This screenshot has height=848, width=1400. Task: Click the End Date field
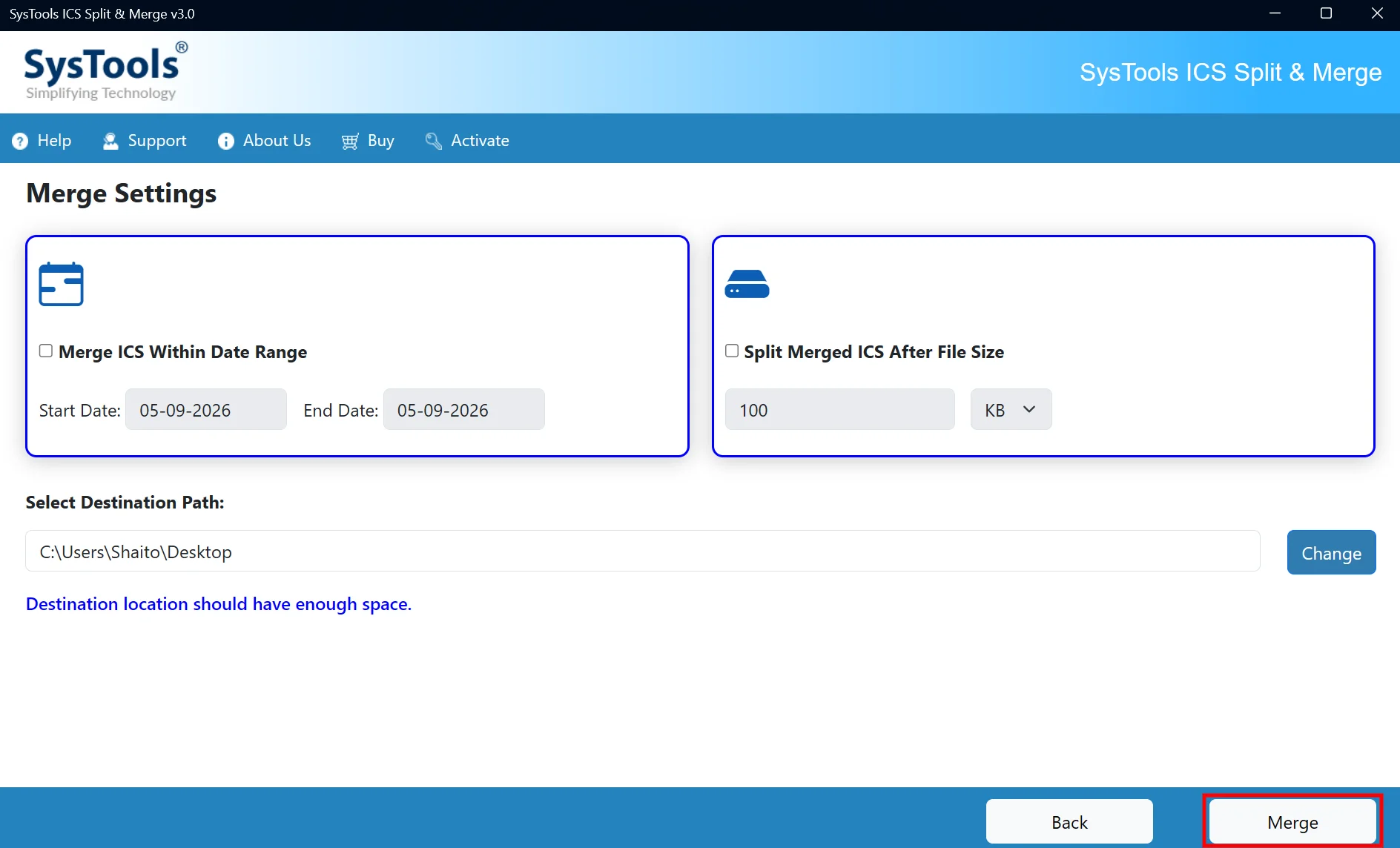tap(464, 409)
